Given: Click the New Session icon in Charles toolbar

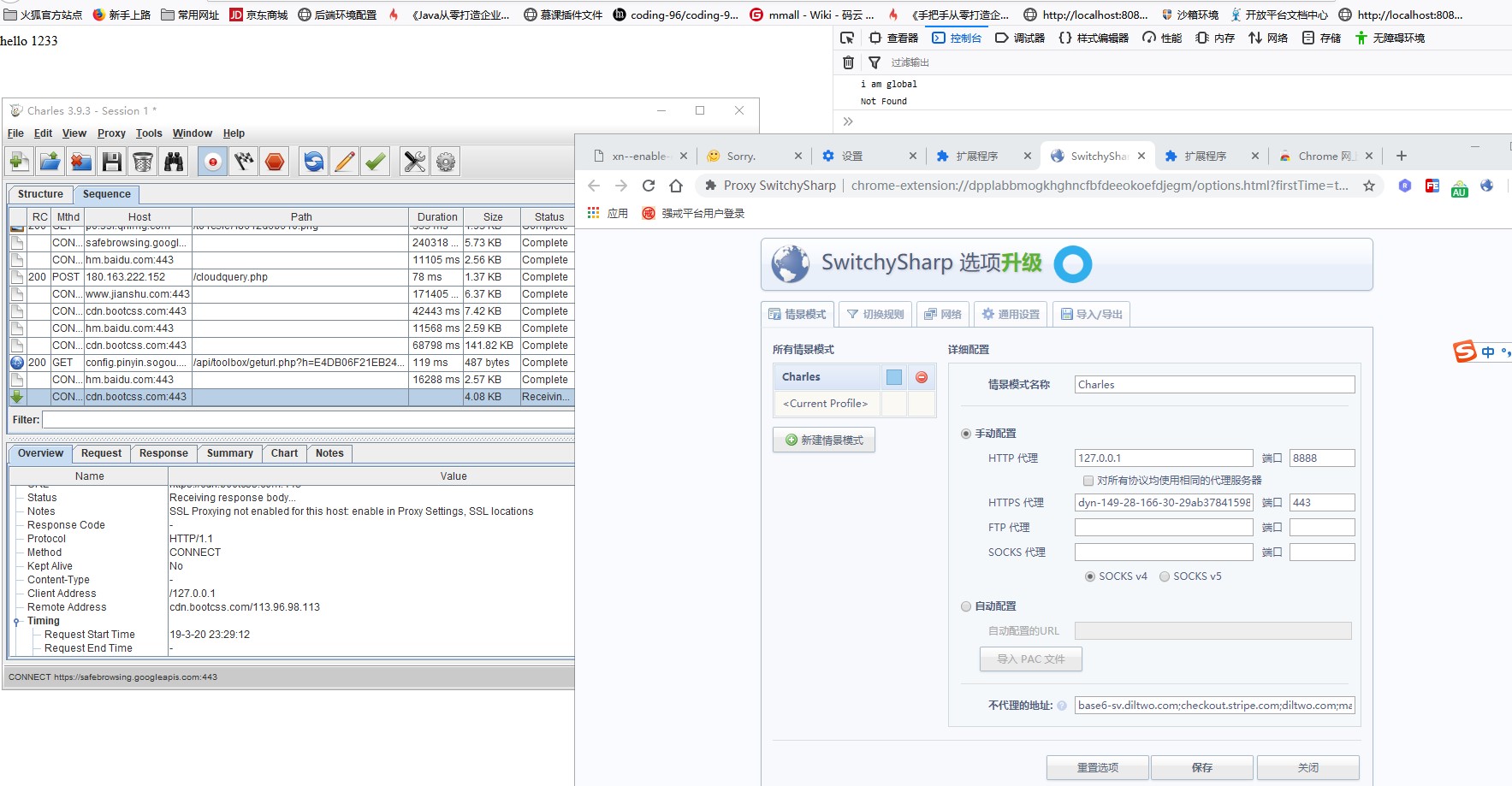Looking at the screenshot, I should pyautogui.click(x=20, y=162).
